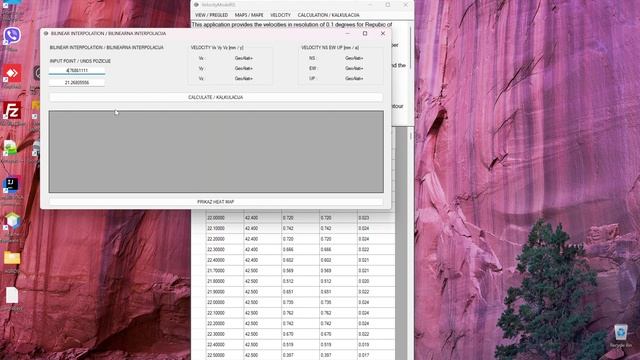The image size is (640, 360).
Task: Select the 21.90000 longitude cell
Action: pyautogui.click(x=225, y=292)
